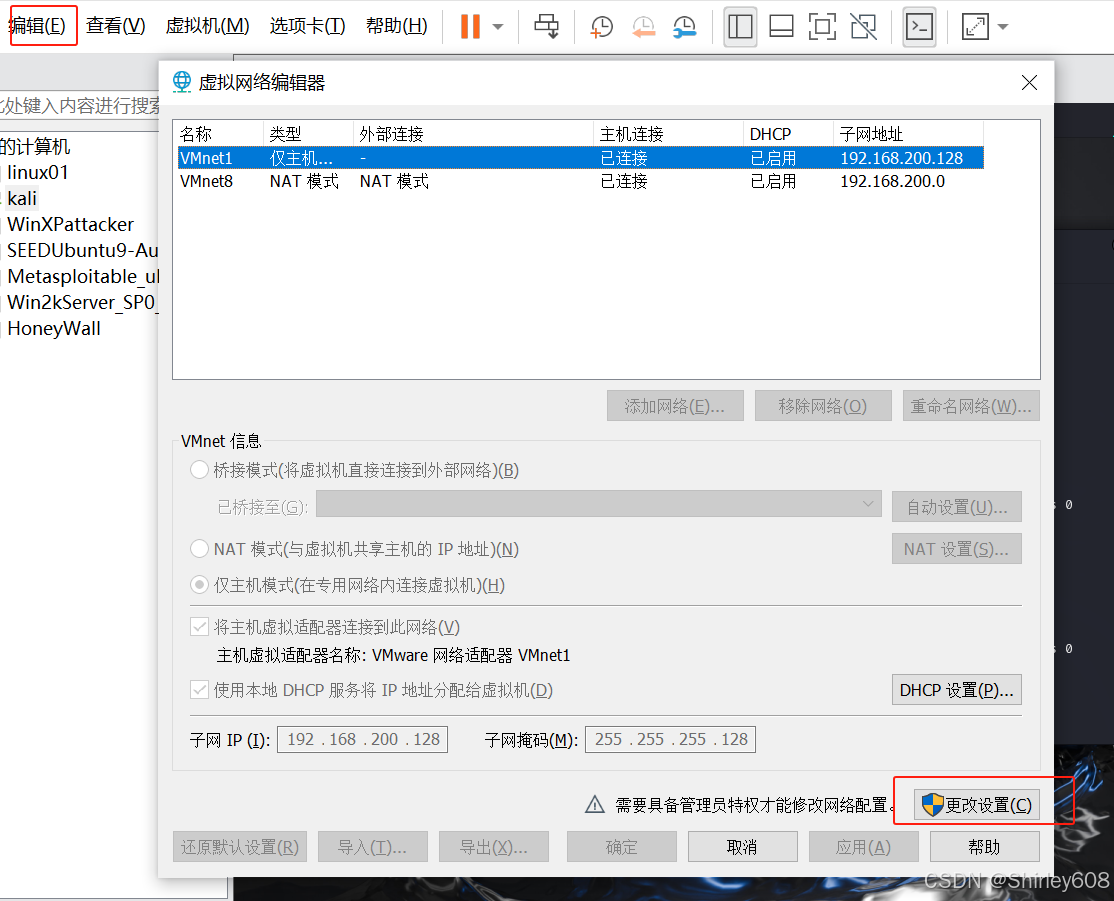Image resolution: width=1114 pixels, height=901 pixels.
Task: Select the NAT 模式 radio button
Action: pyautogui.click(x=200, y=549)
